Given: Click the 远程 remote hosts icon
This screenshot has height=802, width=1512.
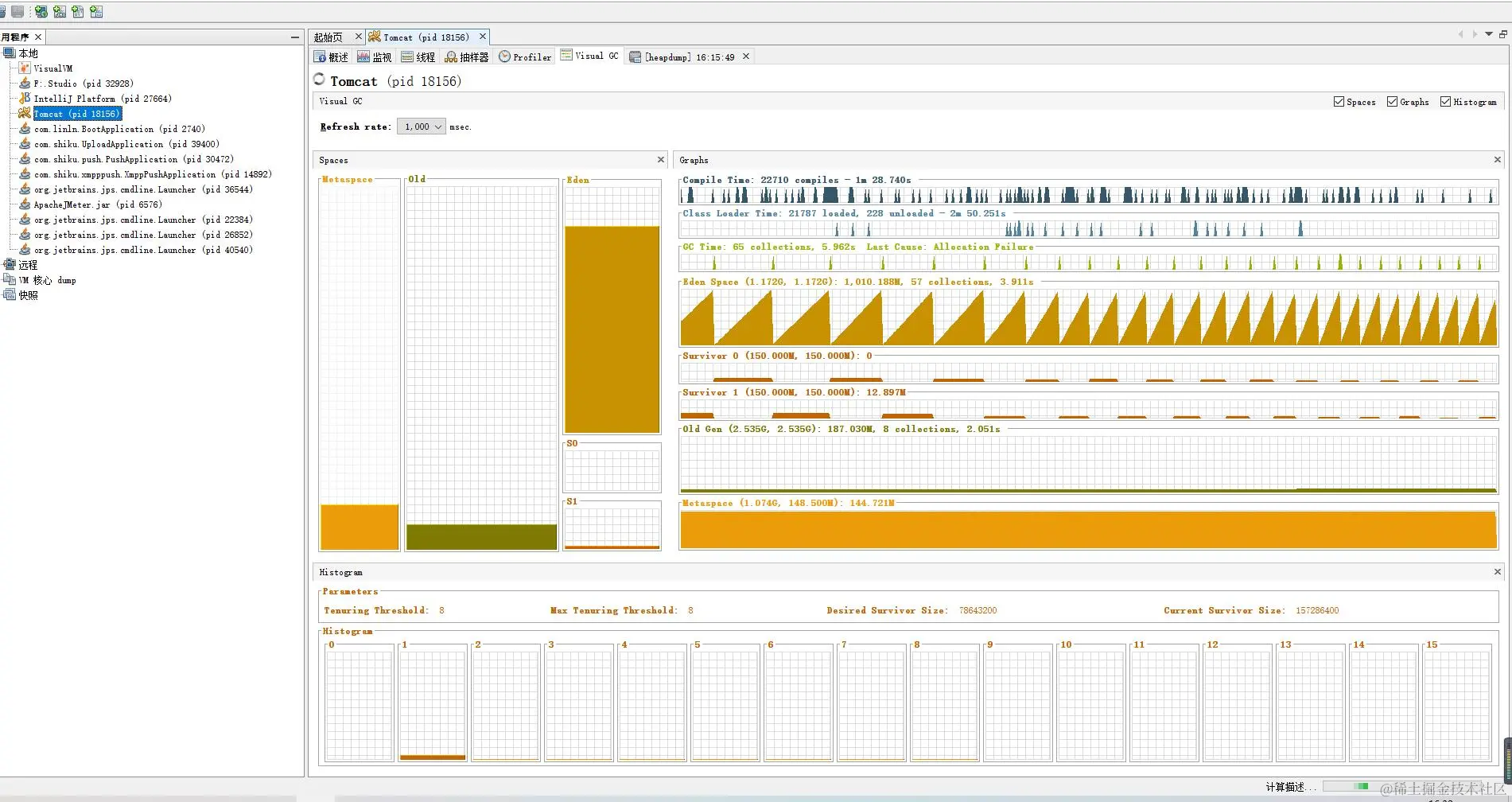Looking at the screenshot, I should (x=10, y=265).
